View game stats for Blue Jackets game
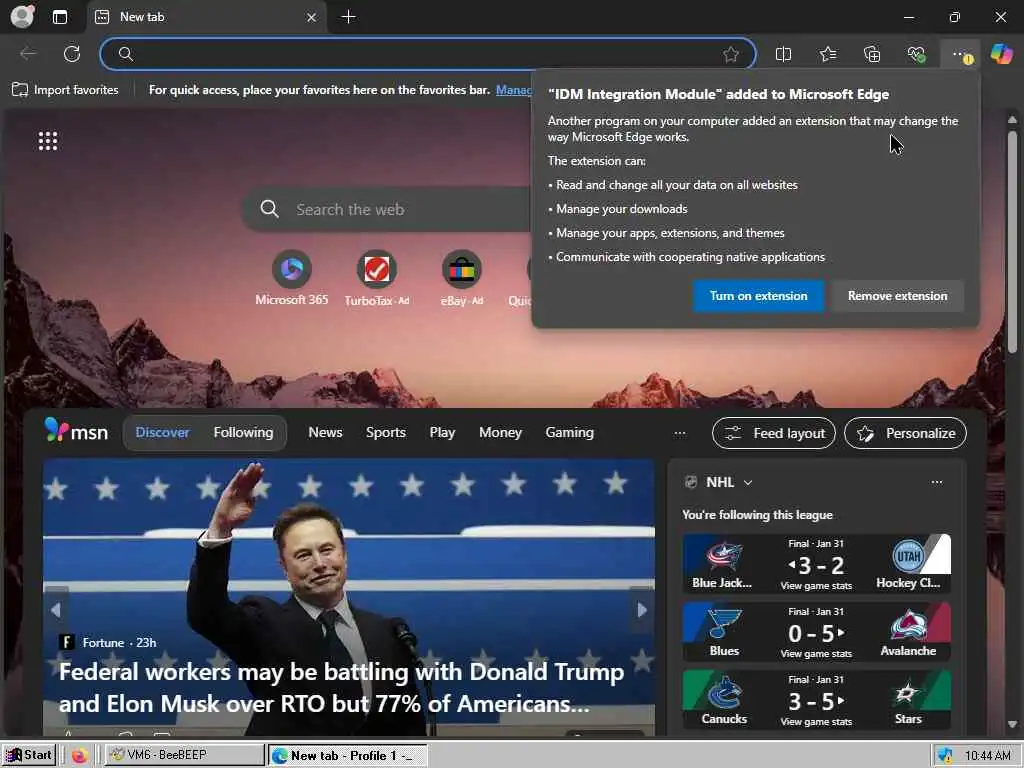The image size is (1024, 768). (x=816, y=586)
